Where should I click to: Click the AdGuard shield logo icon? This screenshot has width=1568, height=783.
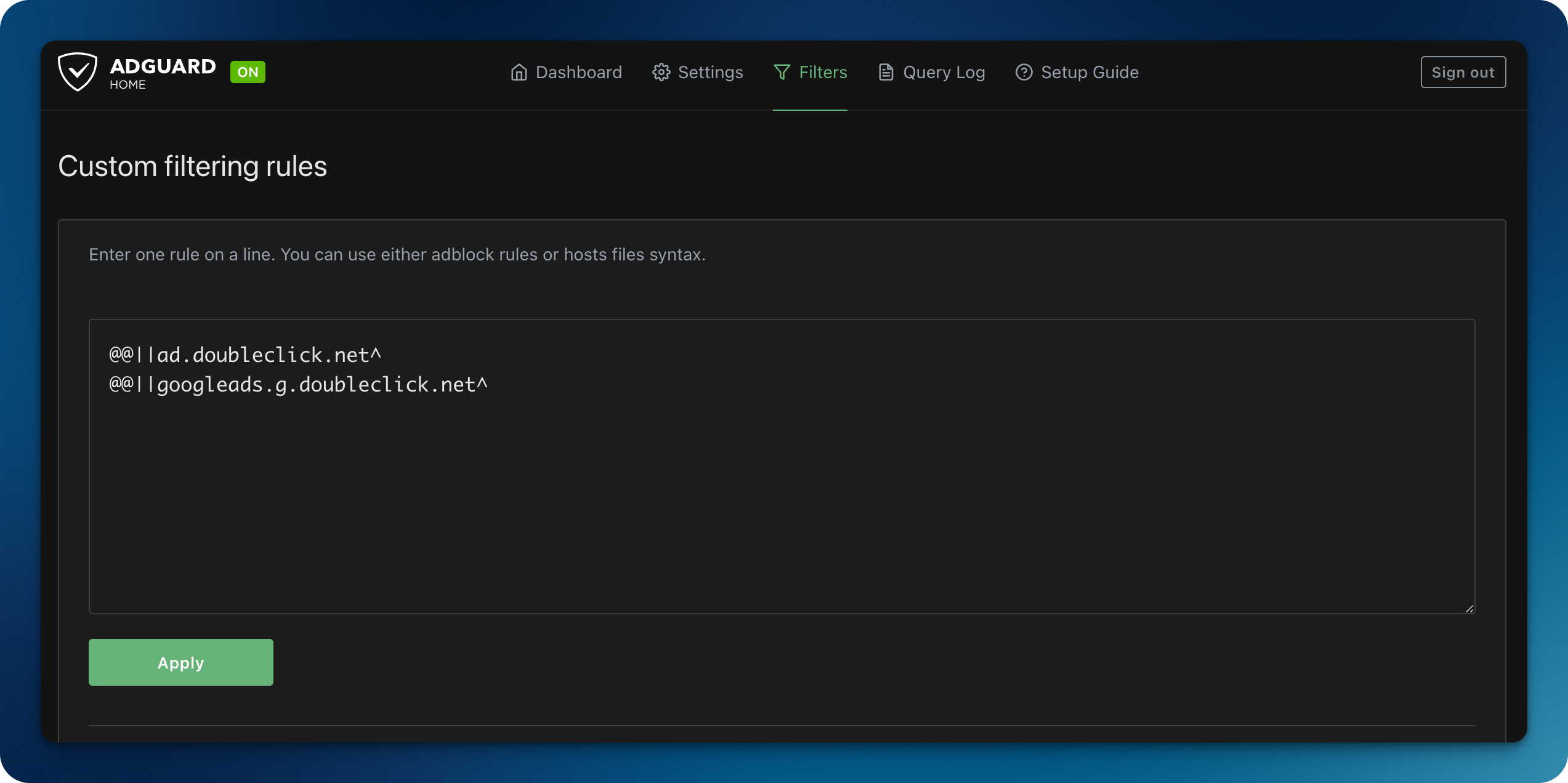coord(78,72)
